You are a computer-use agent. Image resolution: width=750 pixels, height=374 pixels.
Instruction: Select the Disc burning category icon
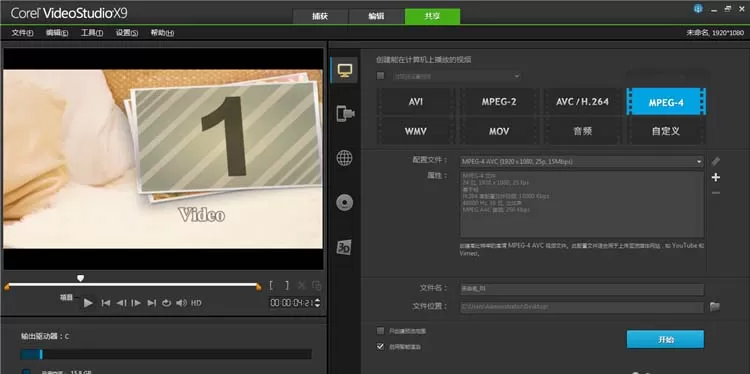pyautogui.click(x=344, y=203)
